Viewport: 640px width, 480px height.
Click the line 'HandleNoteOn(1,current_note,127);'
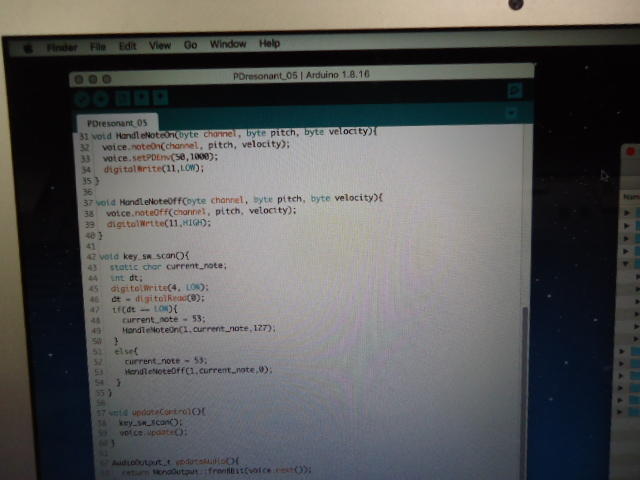click(199, 329)
